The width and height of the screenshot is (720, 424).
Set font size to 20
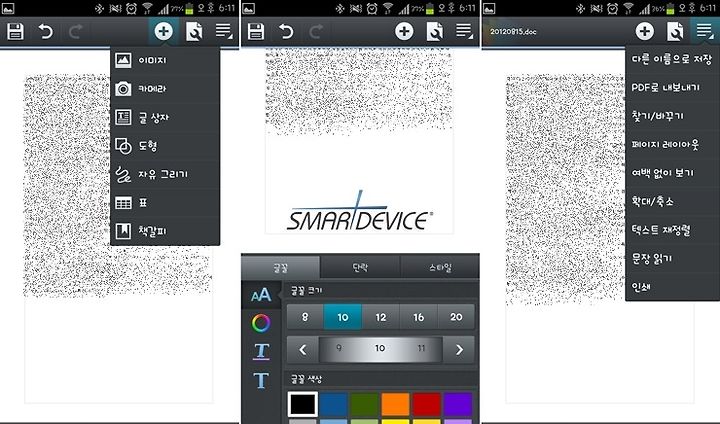tap(456, 317)
